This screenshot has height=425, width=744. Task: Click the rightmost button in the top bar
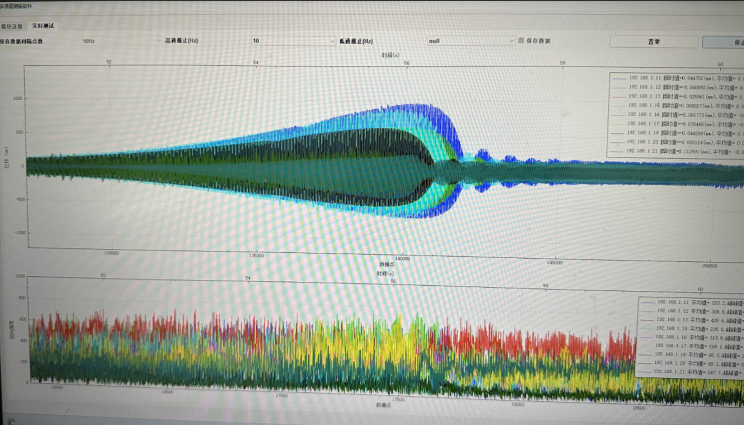[723, 42]
